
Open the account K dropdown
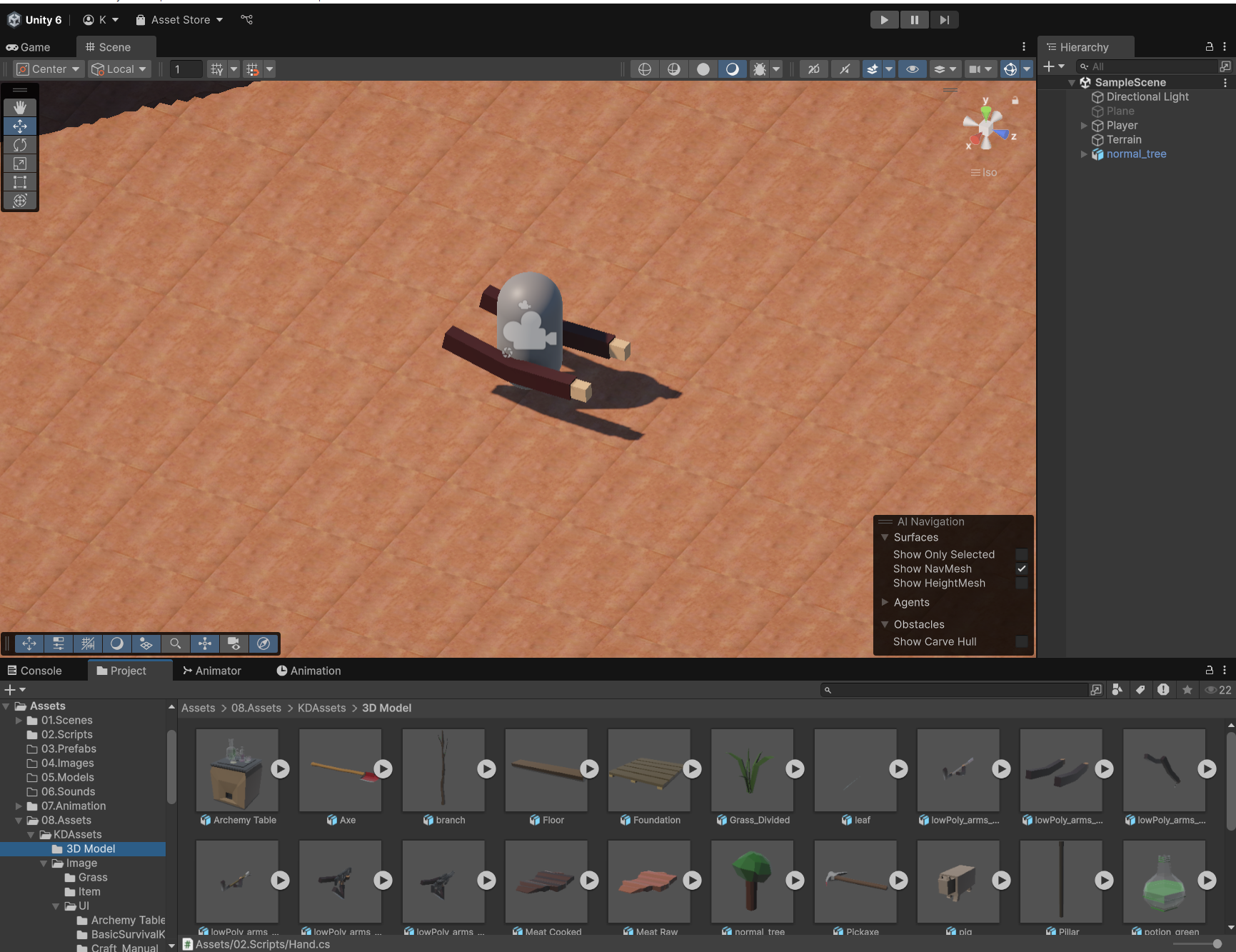pos(101,19)
